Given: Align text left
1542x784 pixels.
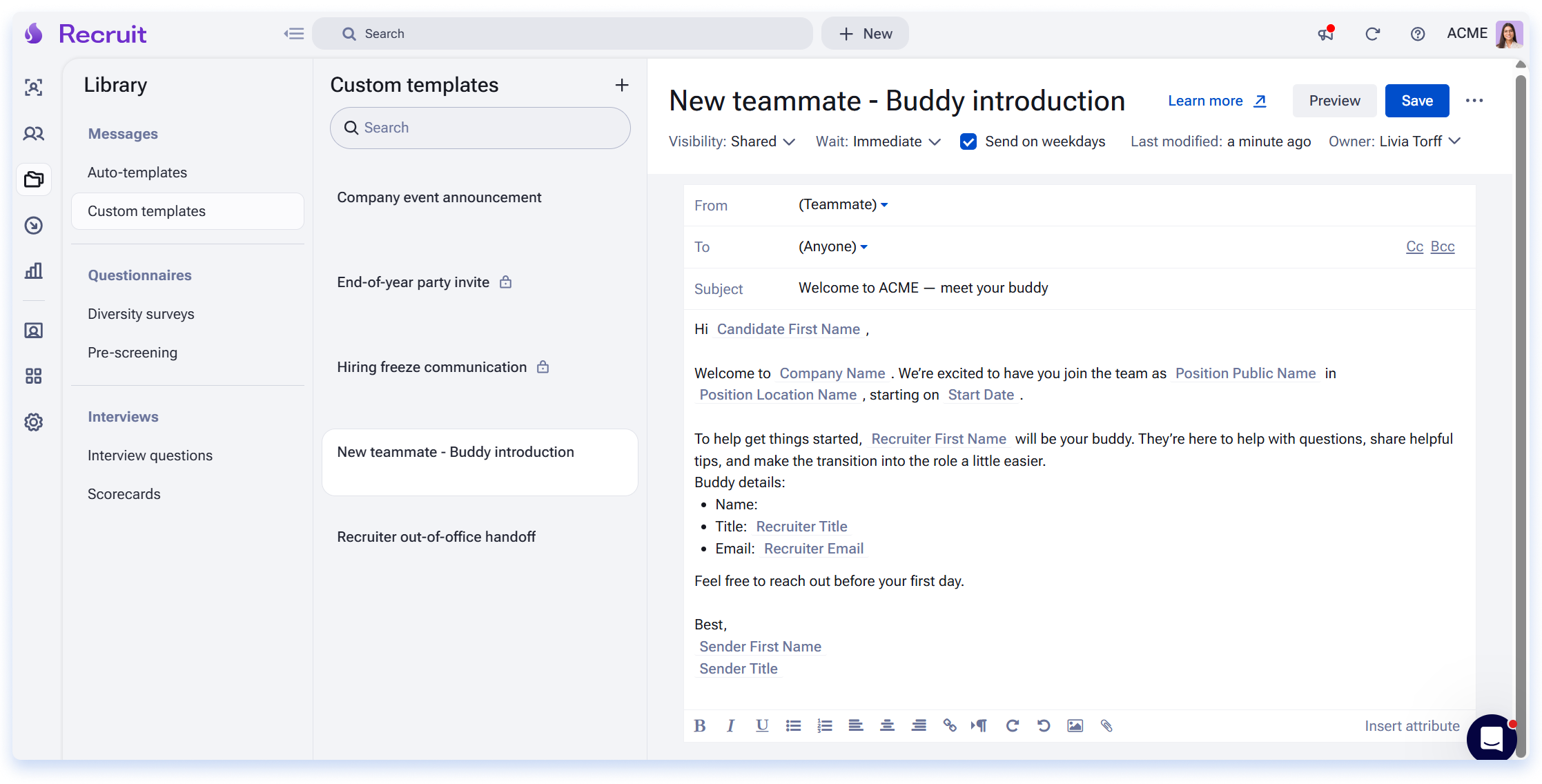Looking at the screenshot, I should click(856, 725).
